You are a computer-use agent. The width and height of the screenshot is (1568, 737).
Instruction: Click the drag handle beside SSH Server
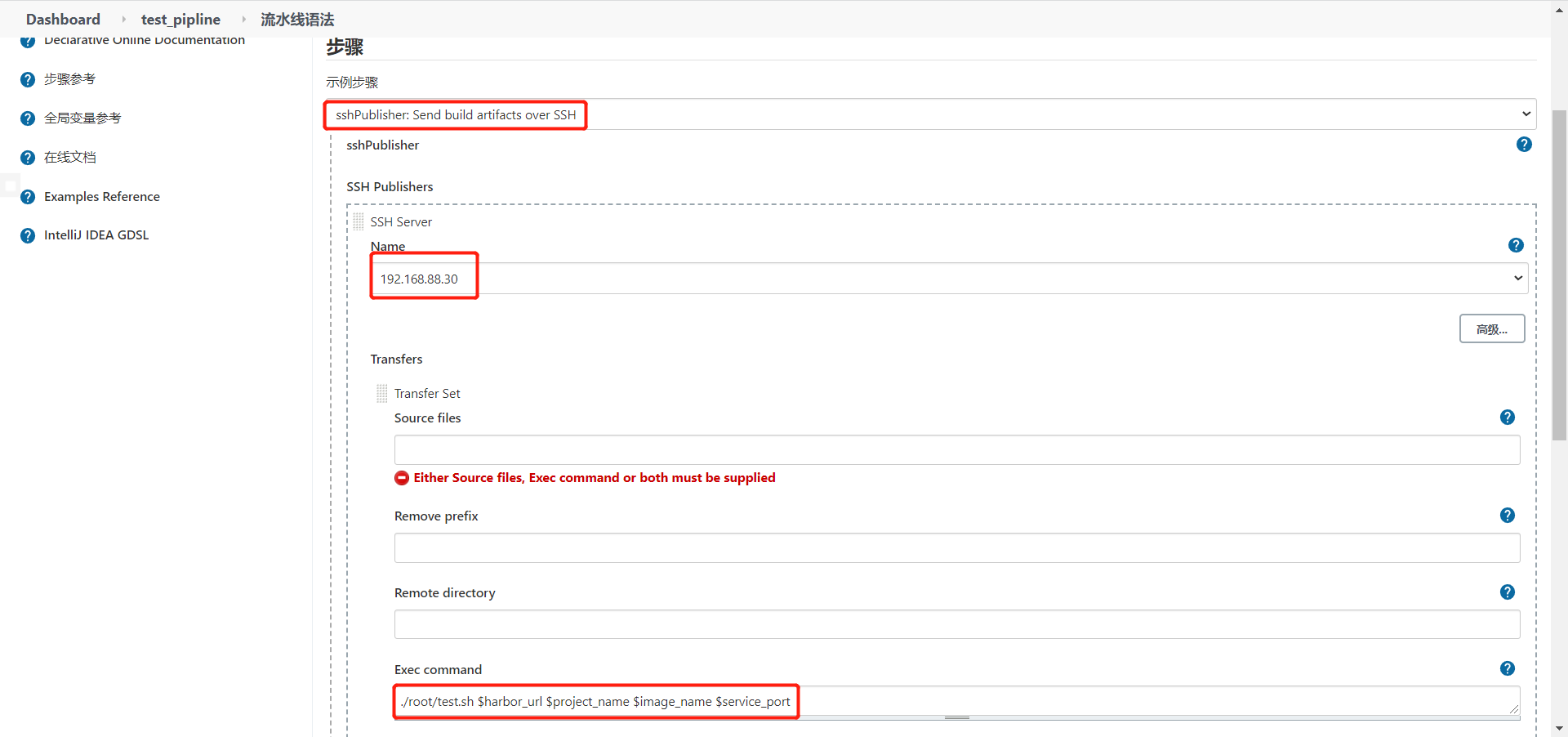(359, 221)
